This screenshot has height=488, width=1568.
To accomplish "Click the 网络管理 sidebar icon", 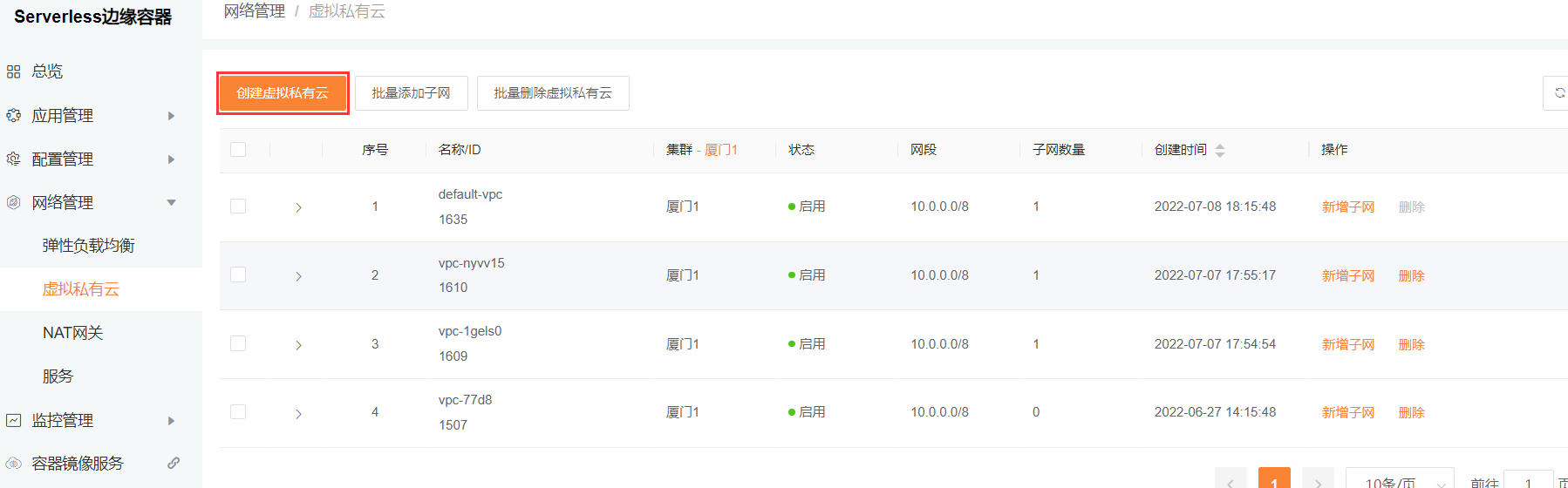I will click(x=14, y=202).
